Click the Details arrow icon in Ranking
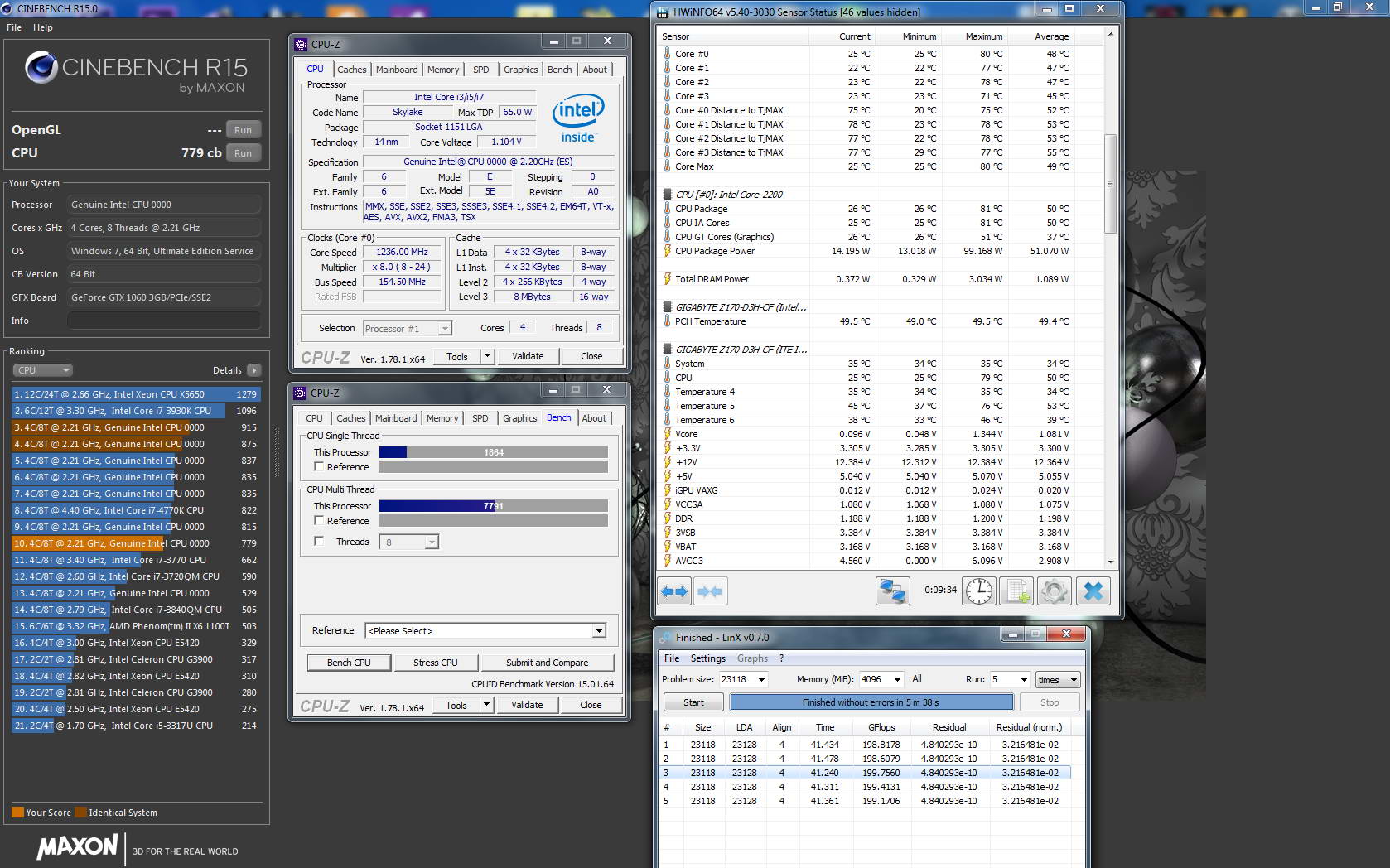 coord(253,370)
